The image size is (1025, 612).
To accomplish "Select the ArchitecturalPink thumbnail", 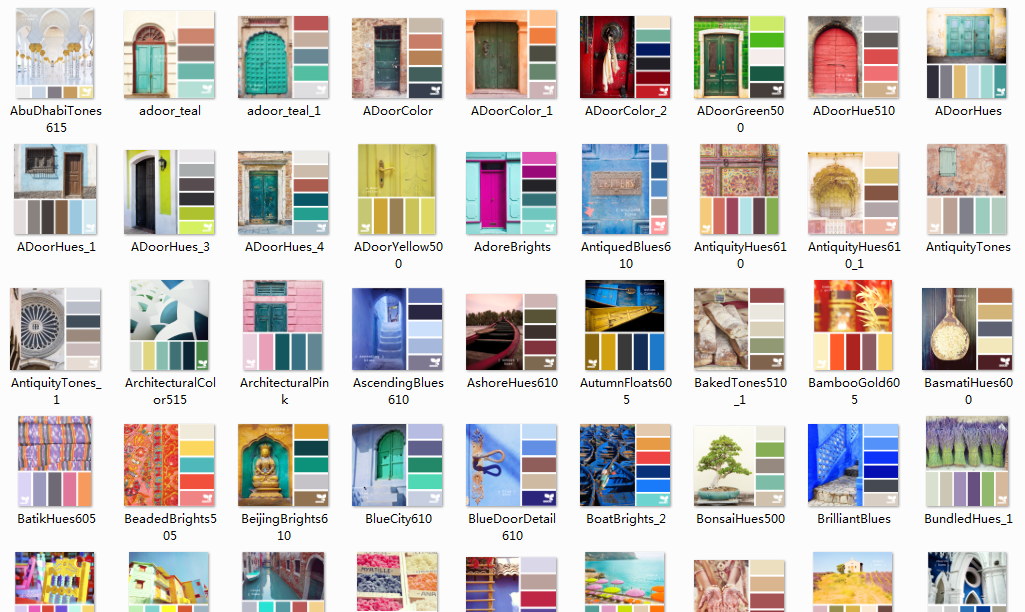I will pos(283,325).
